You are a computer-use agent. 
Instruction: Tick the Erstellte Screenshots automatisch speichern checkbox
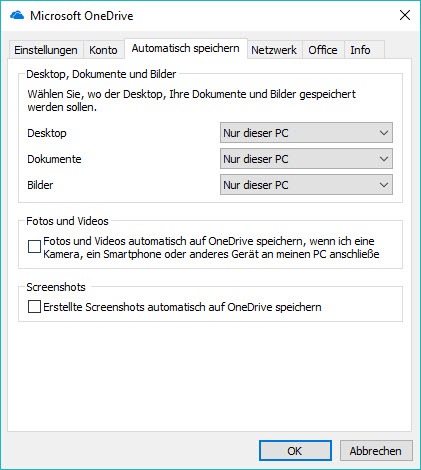[x=34, y=307]
